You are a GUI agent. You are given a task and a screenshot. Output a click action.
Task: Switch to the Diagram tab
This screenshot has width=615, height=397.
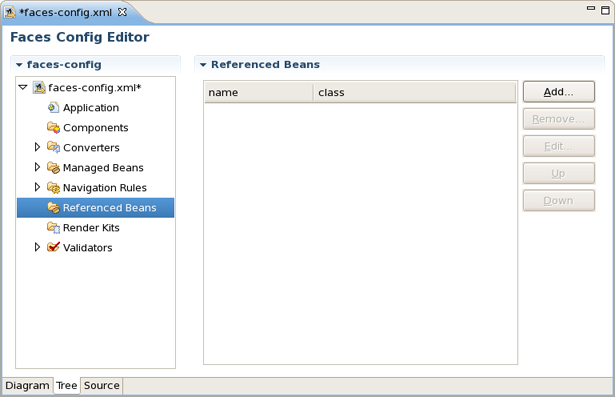(27, 386)
